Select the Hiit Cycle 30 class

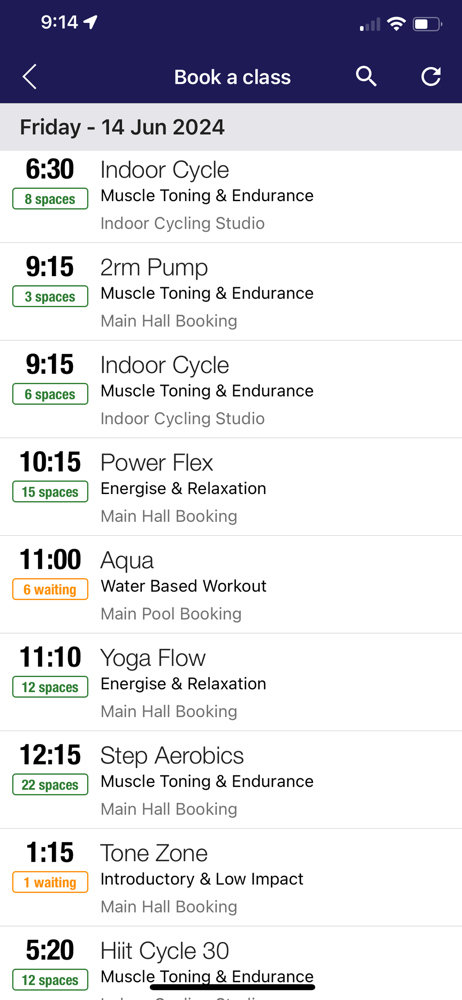231,964
